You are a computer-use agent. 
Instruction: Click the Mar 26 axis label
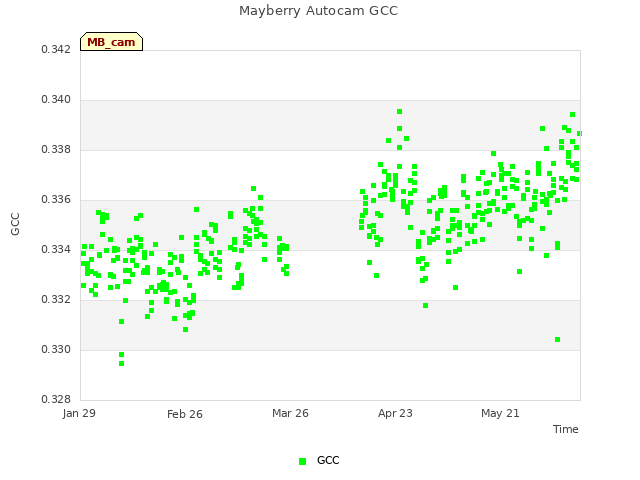point(290,413)
